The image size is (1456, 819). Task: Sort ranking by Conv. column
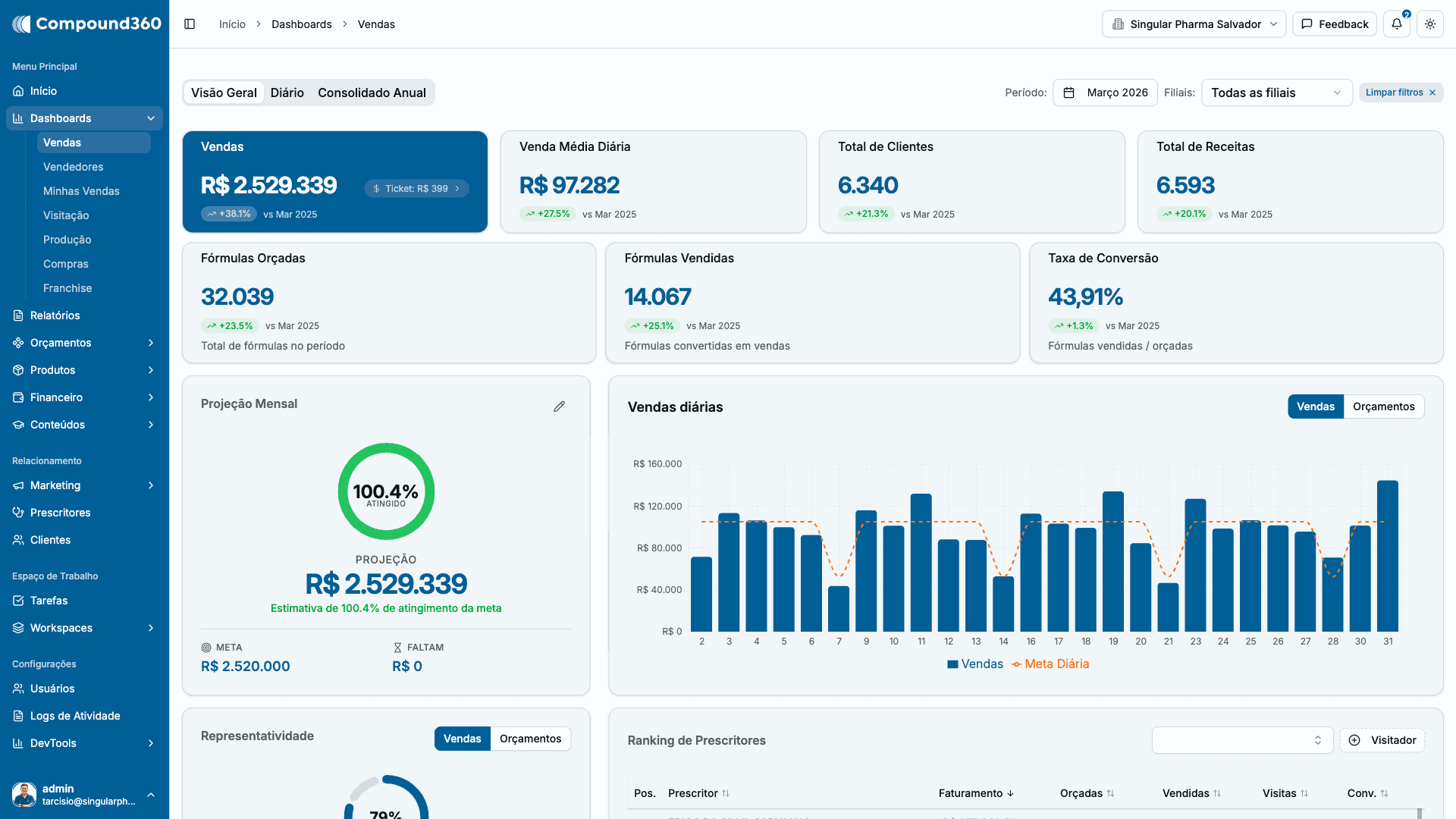coord(1368,793)
